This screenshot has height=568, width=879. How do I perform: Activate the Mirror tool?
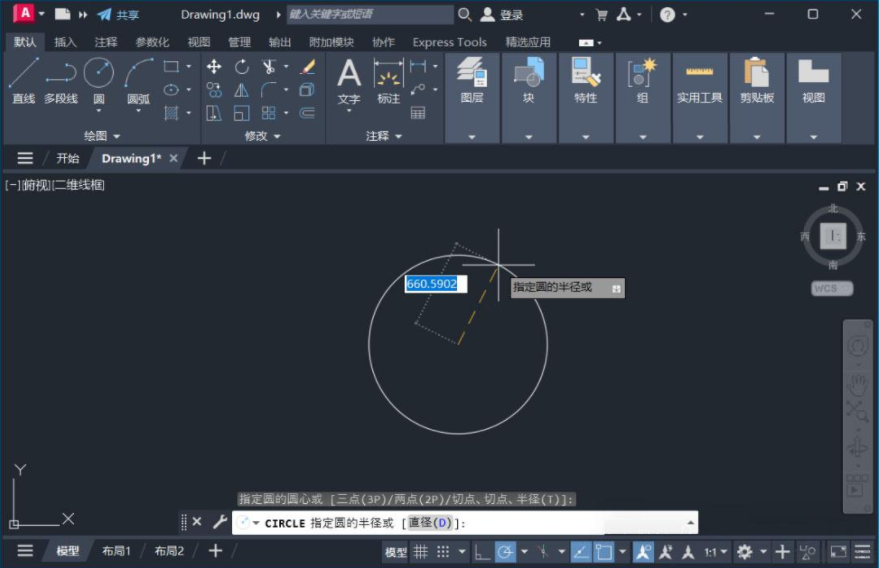tap(242, 90)
